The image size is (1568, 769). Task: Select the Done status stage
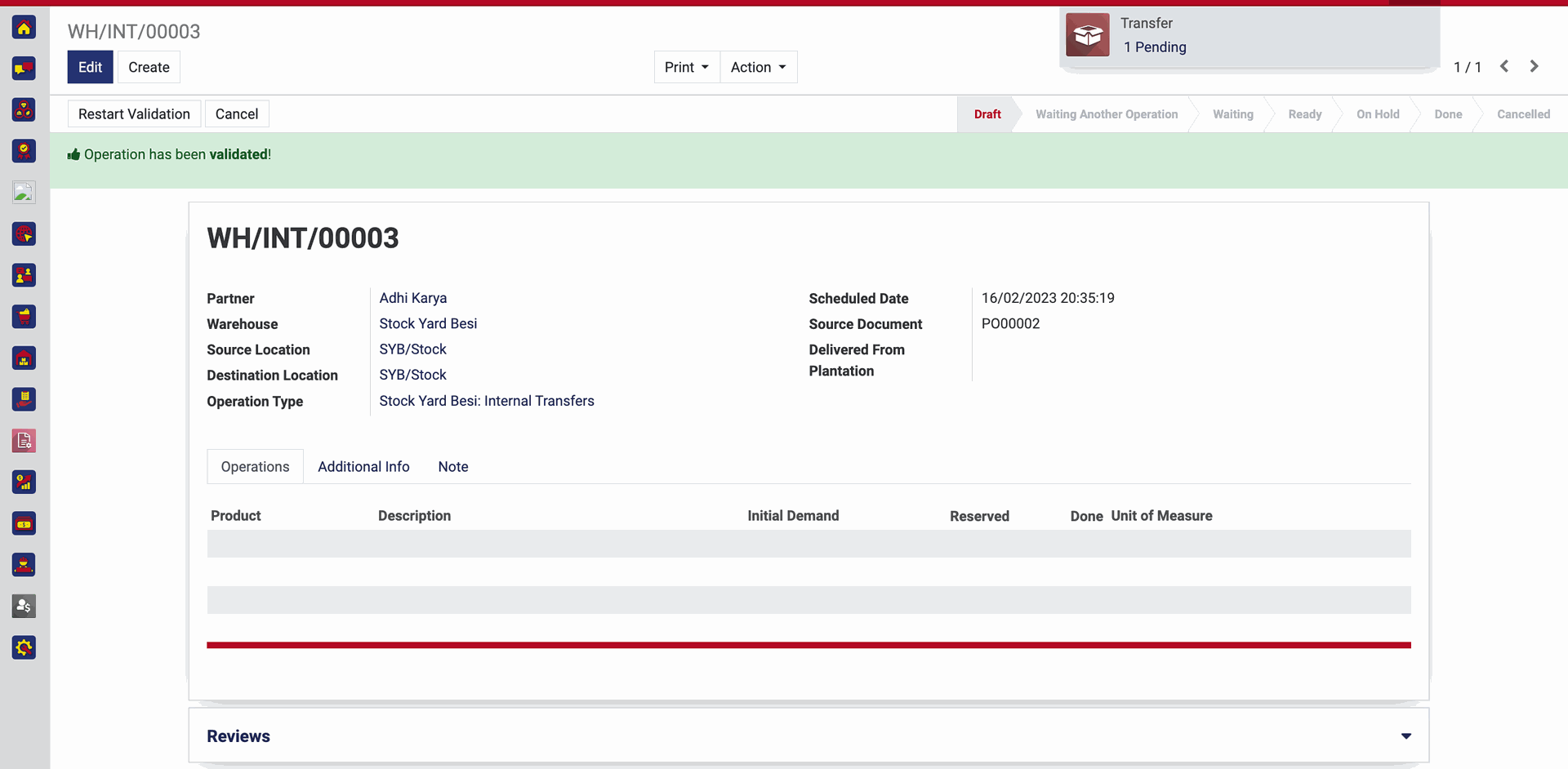1447,114
